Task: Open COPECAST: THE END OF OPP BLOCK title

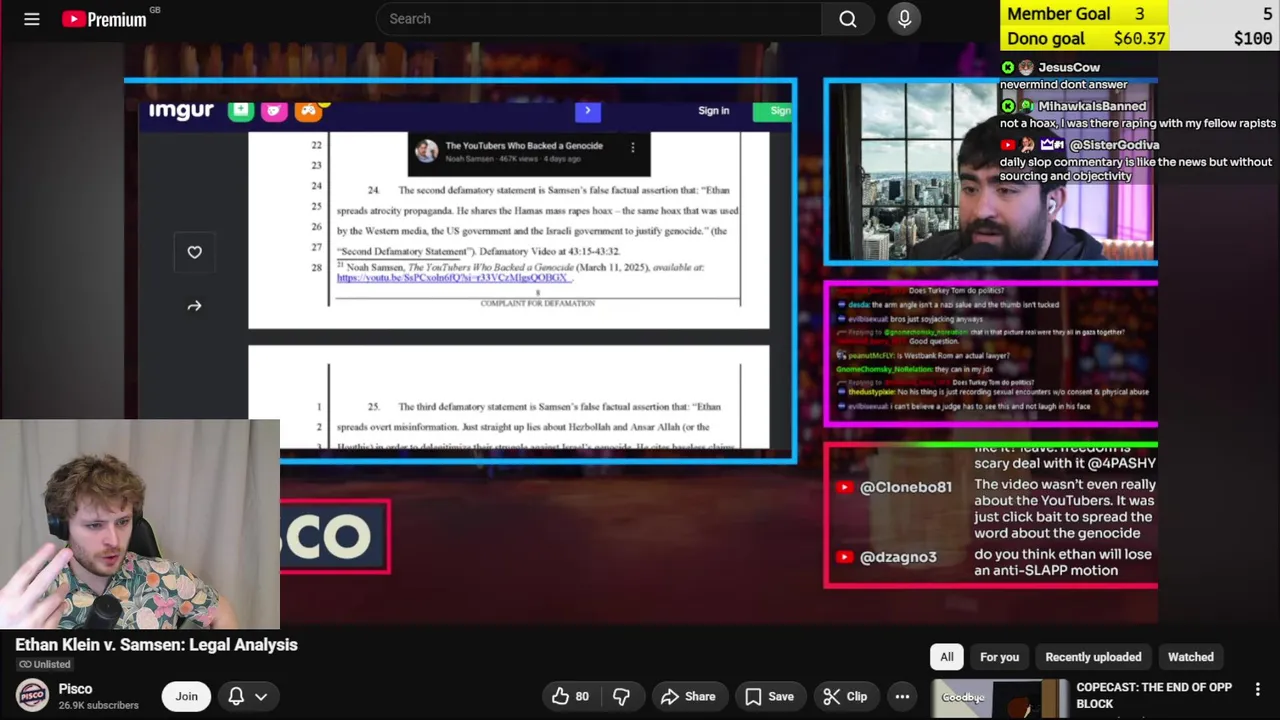Action: tap(1154, 695)
